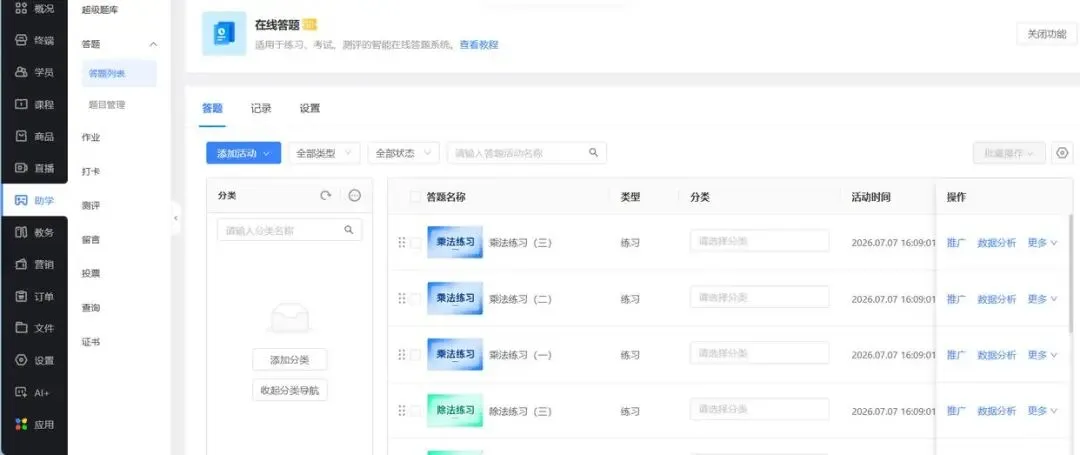Image resolution: width=1080 pixels, height=455 pixels.
Task: Click drag handle of 乘法练习（二） row
Action: [402, 299]
